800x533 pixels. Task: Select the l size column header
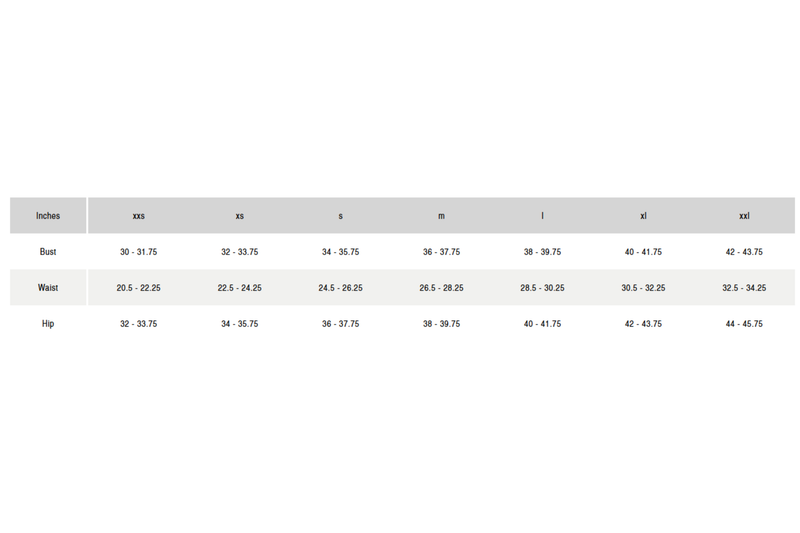point(542,216)
